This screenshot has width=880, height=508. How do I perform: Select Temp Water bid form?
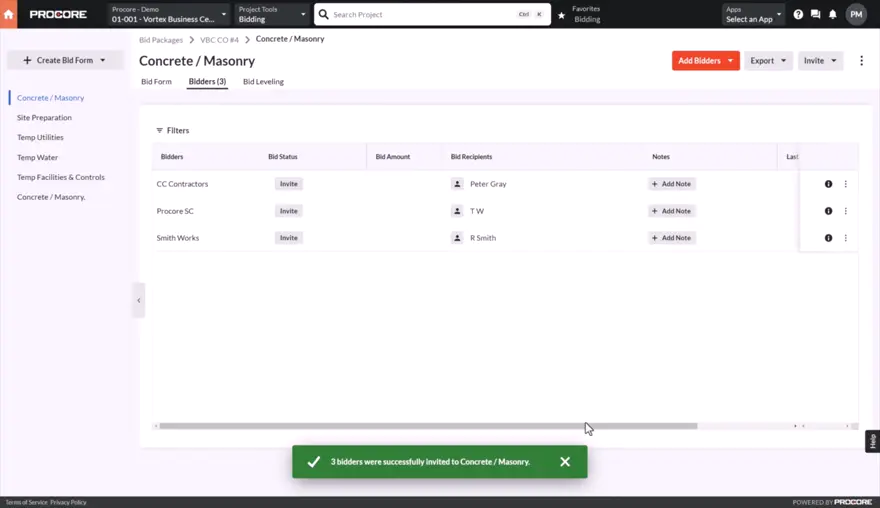click(x=38, y=157)
